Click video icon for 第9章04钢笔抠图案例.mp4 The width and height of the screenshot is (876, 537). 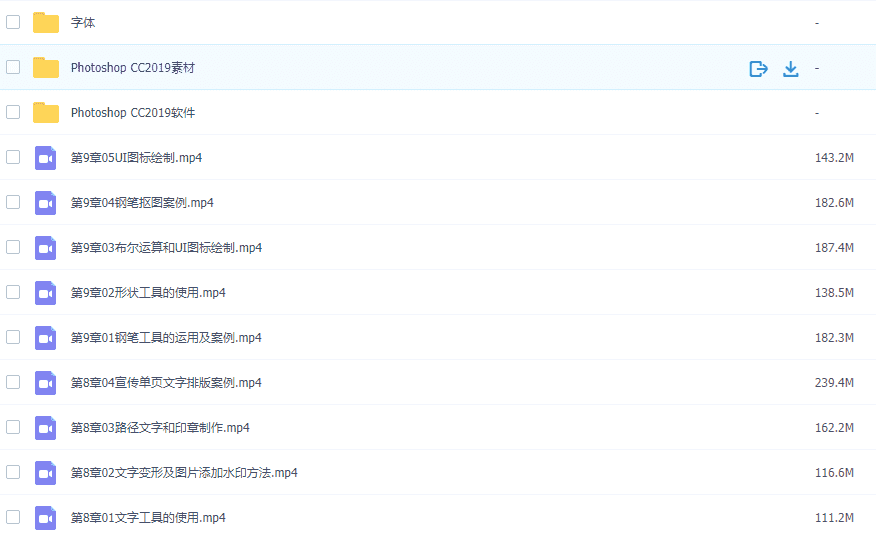click(46, 203)
